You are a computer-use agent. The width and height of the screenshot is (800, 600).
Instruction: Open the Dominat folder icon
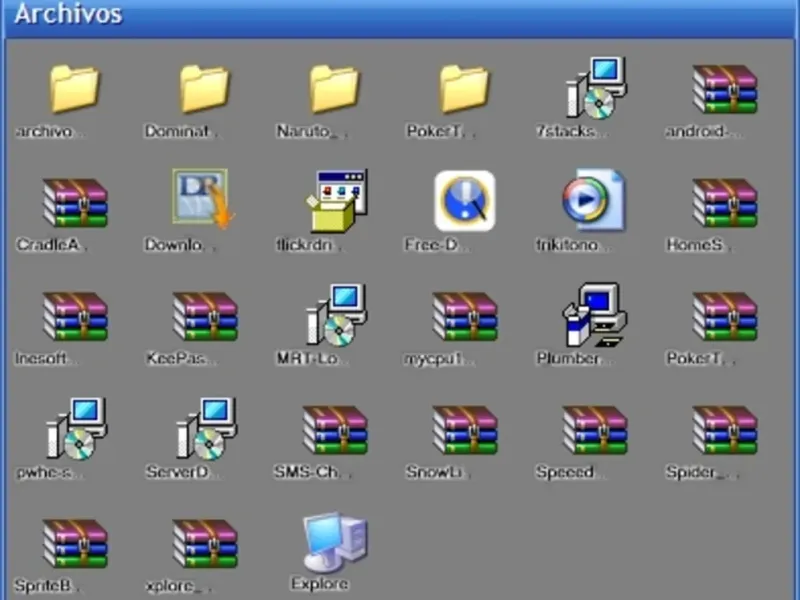(x=205, y=88)
